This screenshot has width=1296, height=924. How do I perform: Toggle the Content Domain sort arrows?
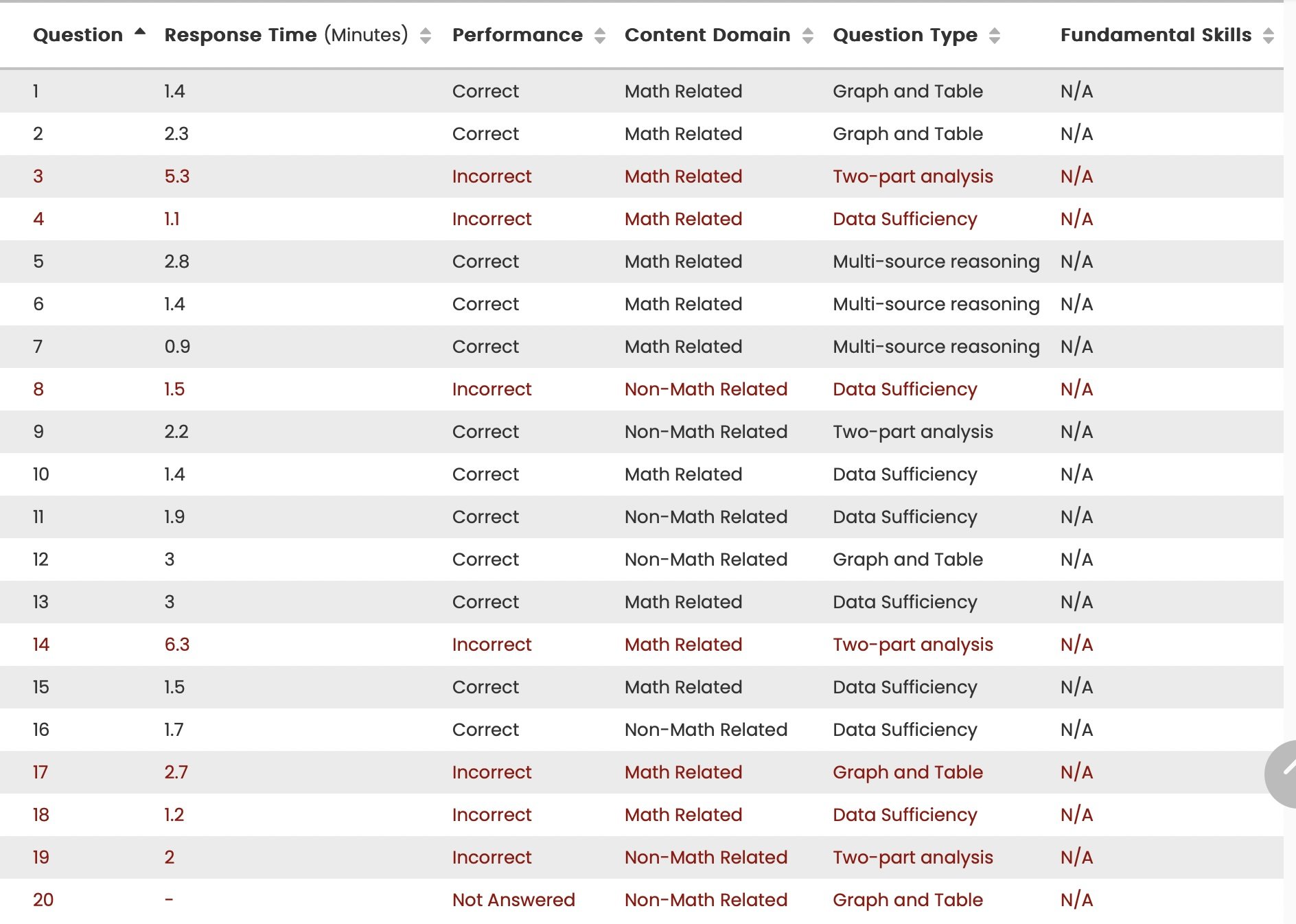click(808, 36)
